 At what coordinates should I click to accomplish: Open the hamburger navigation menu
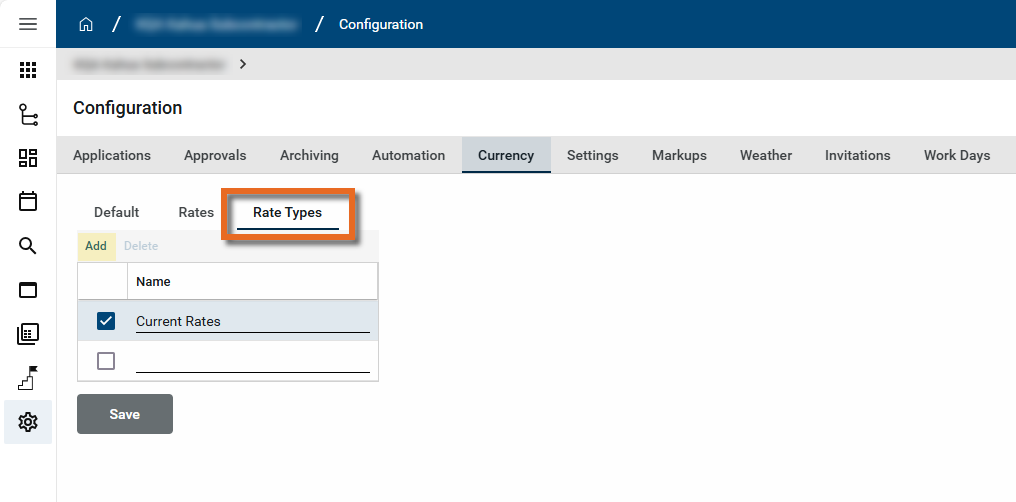[28, 24]
